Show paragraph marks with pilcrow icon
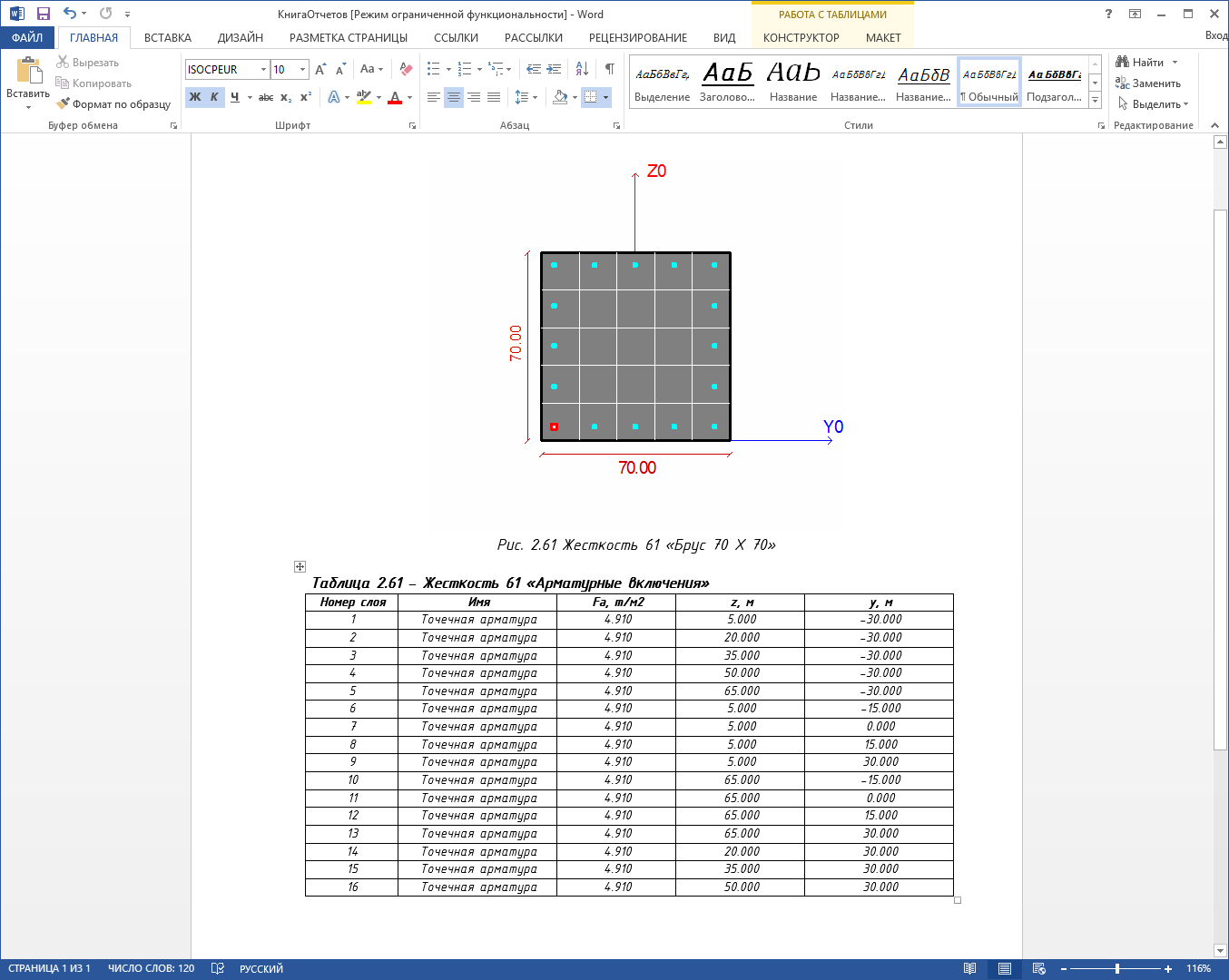This screenshot has width=1229, height=980. [x=610, y=69]
